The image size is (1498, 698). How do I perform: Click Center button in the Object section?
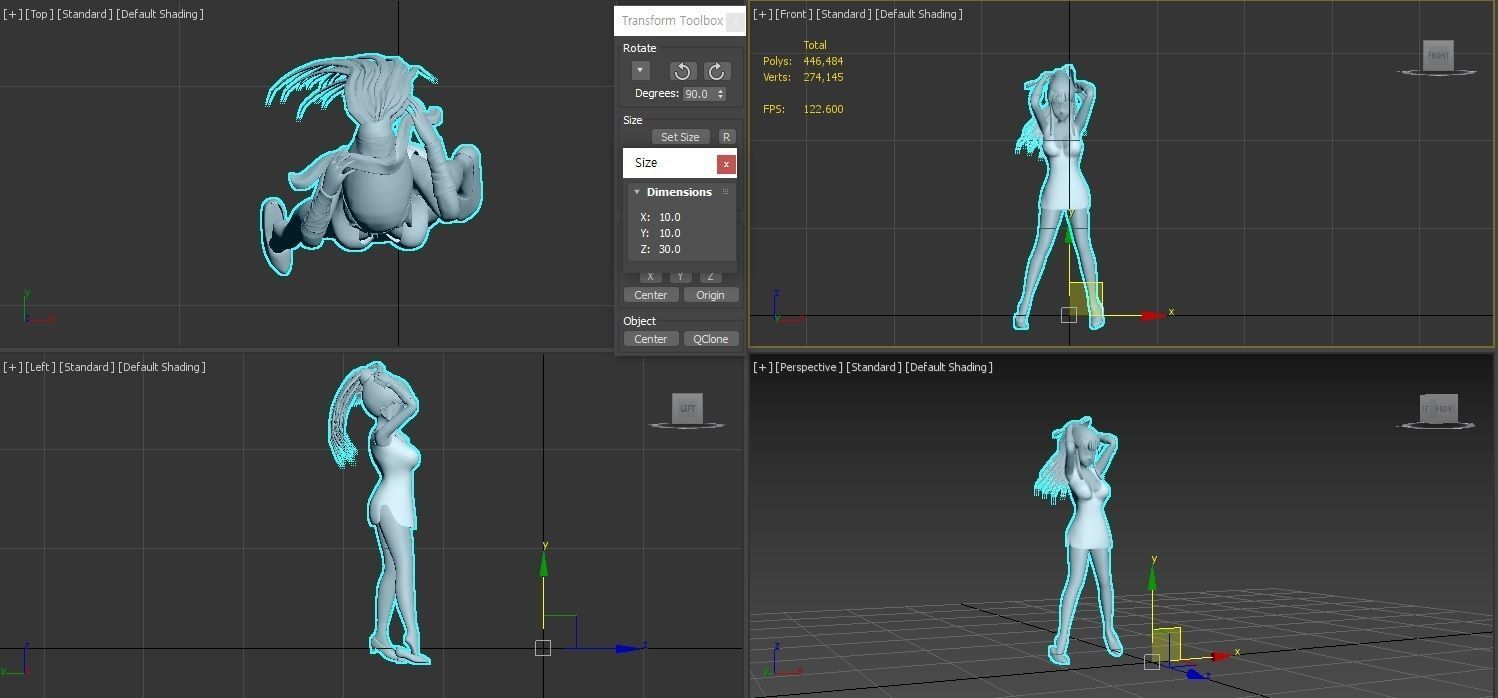pos(651,339)
